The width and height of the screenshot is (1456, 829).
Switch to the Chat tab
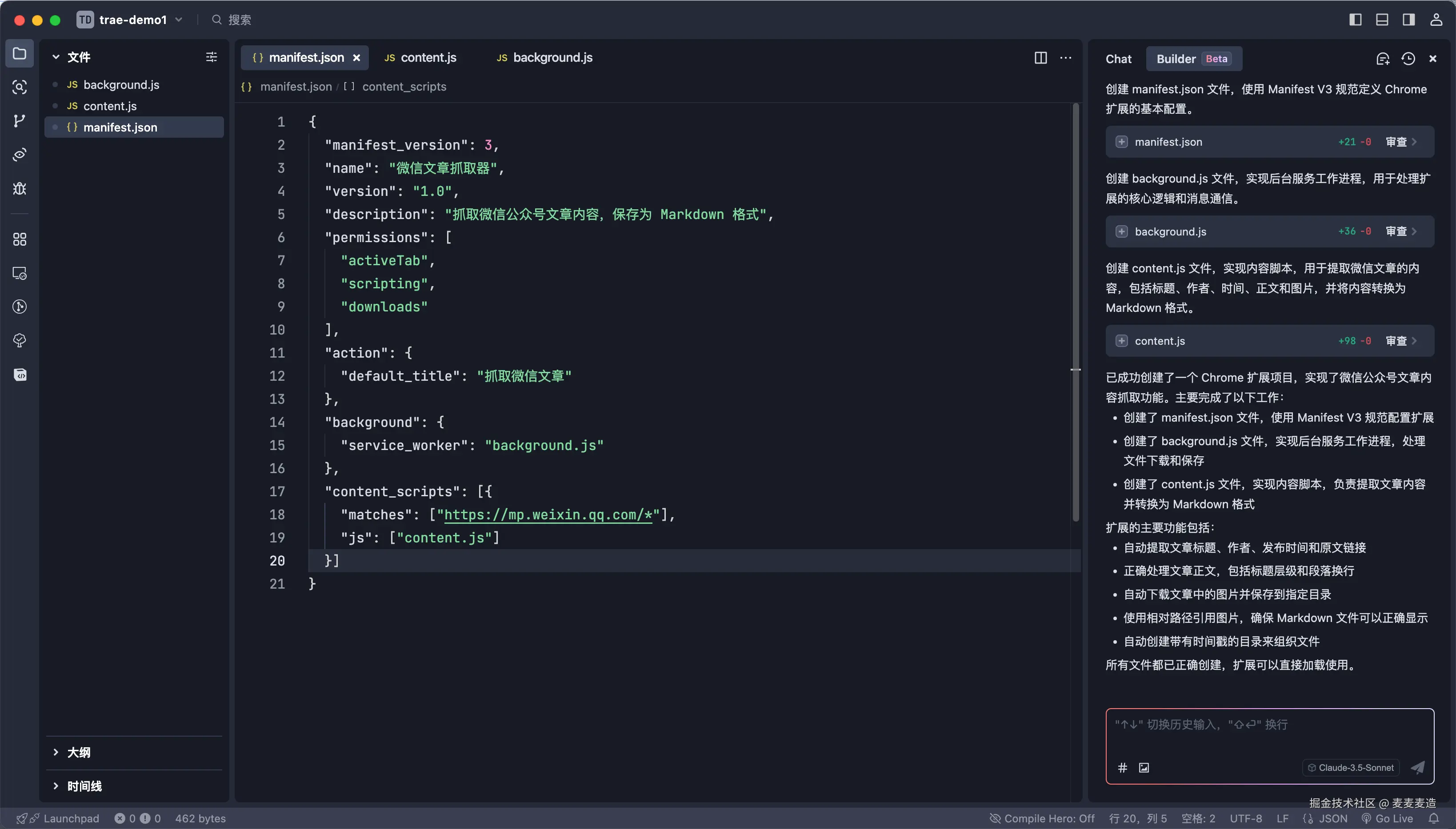pyautogui.click(x=1118, y=59)
